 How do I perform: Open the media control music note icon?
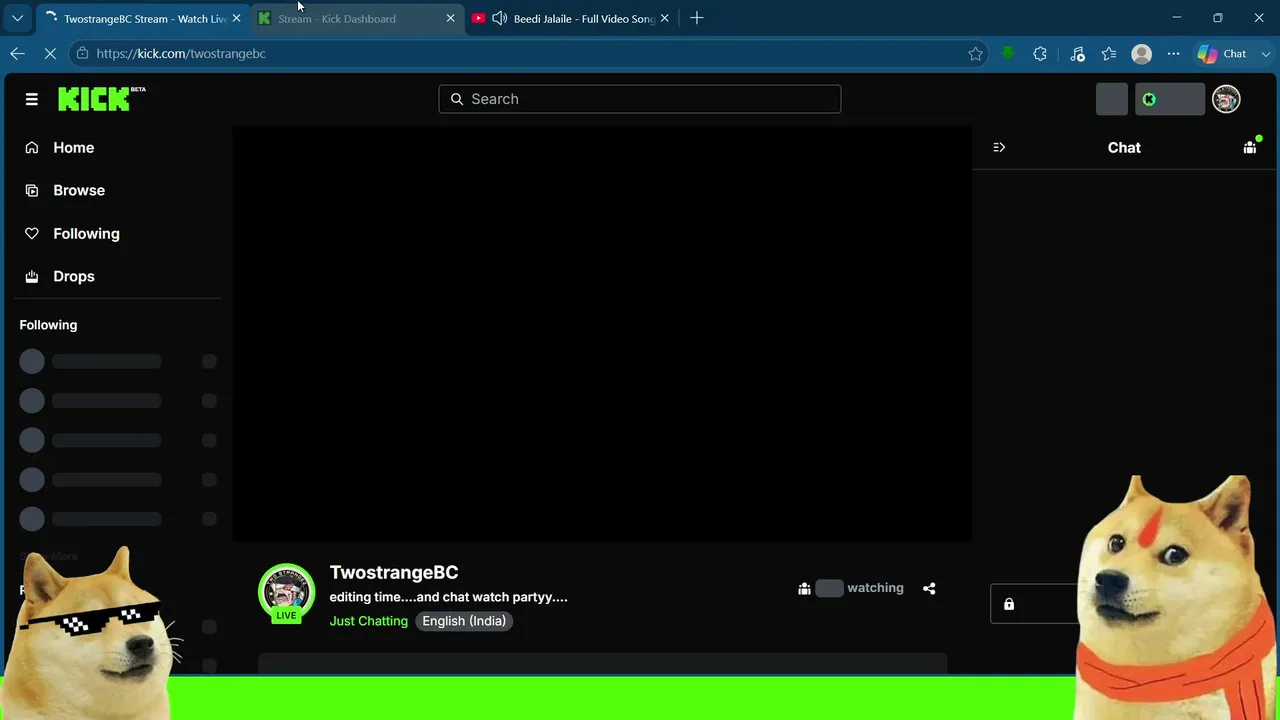1077,54
